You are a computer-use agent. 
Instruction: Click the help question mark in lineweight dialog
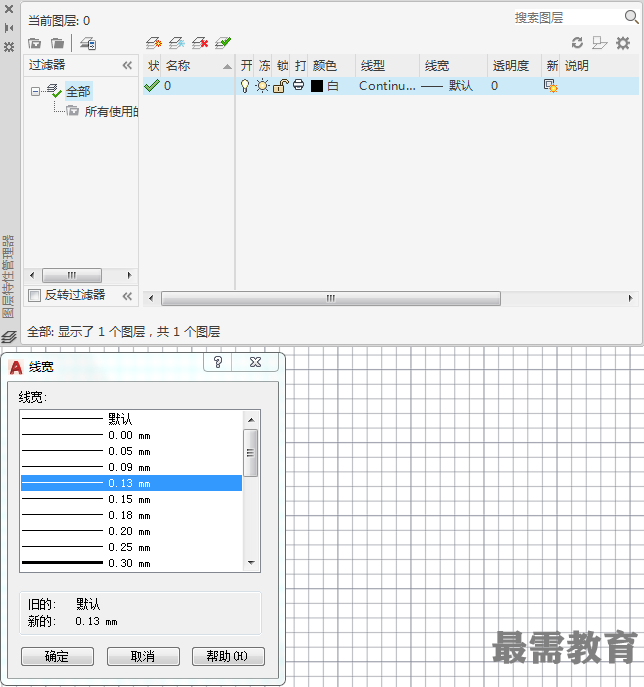click(218, 362)
